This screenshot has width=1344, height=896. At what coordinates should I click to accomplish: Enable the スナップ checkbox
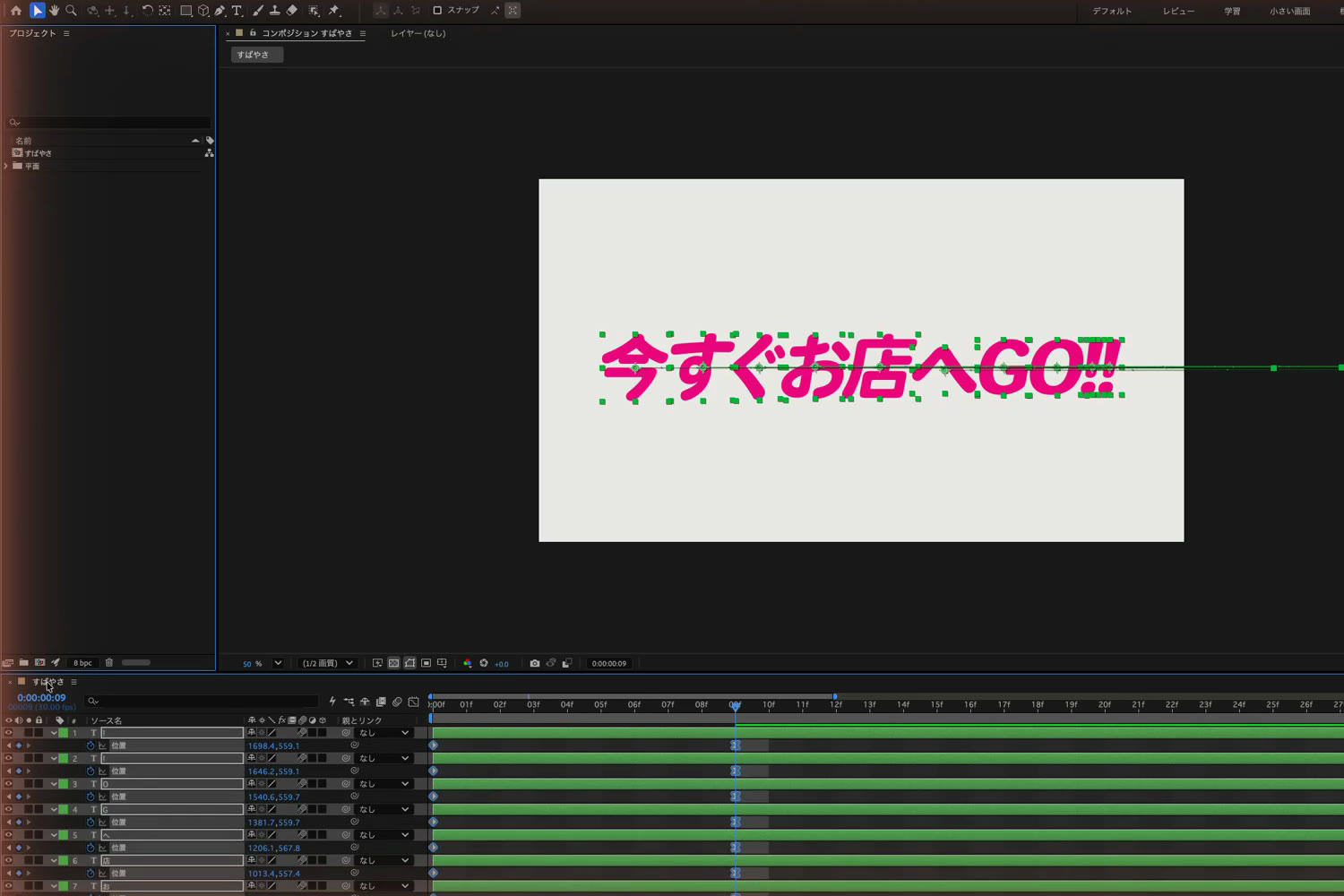click(437, 11)
